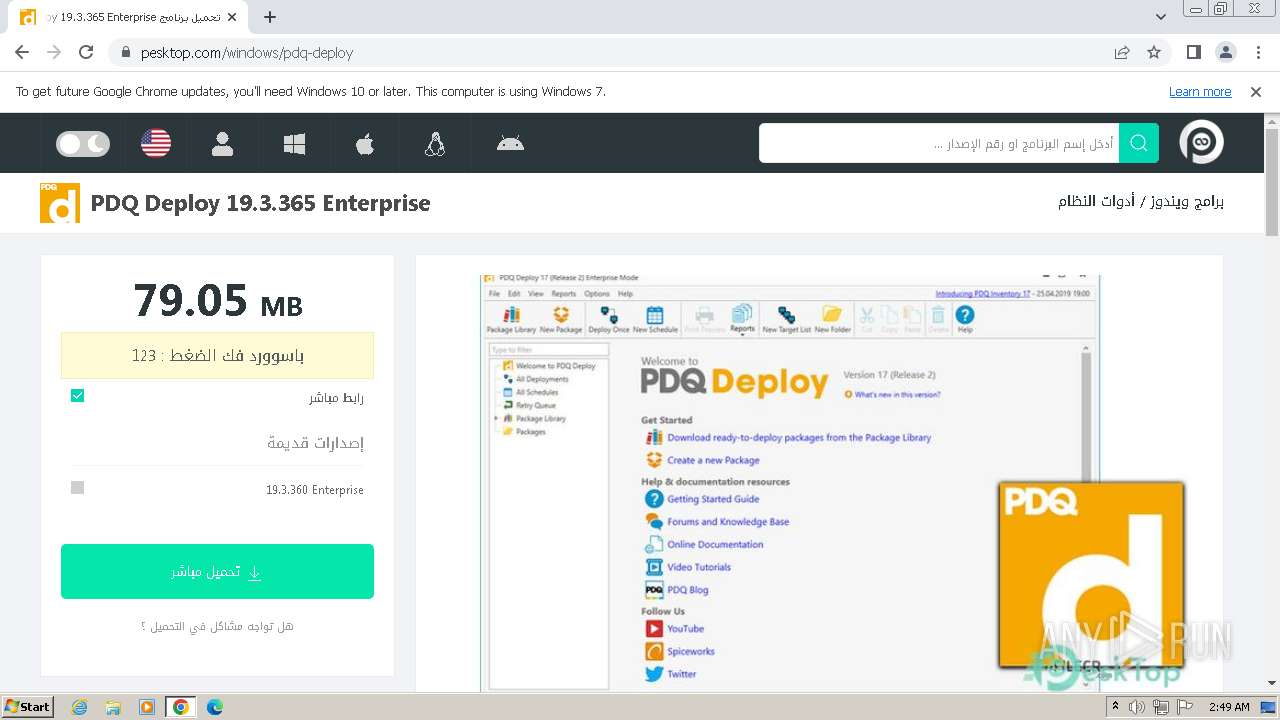Click the old versions heading text

point(315,442)
